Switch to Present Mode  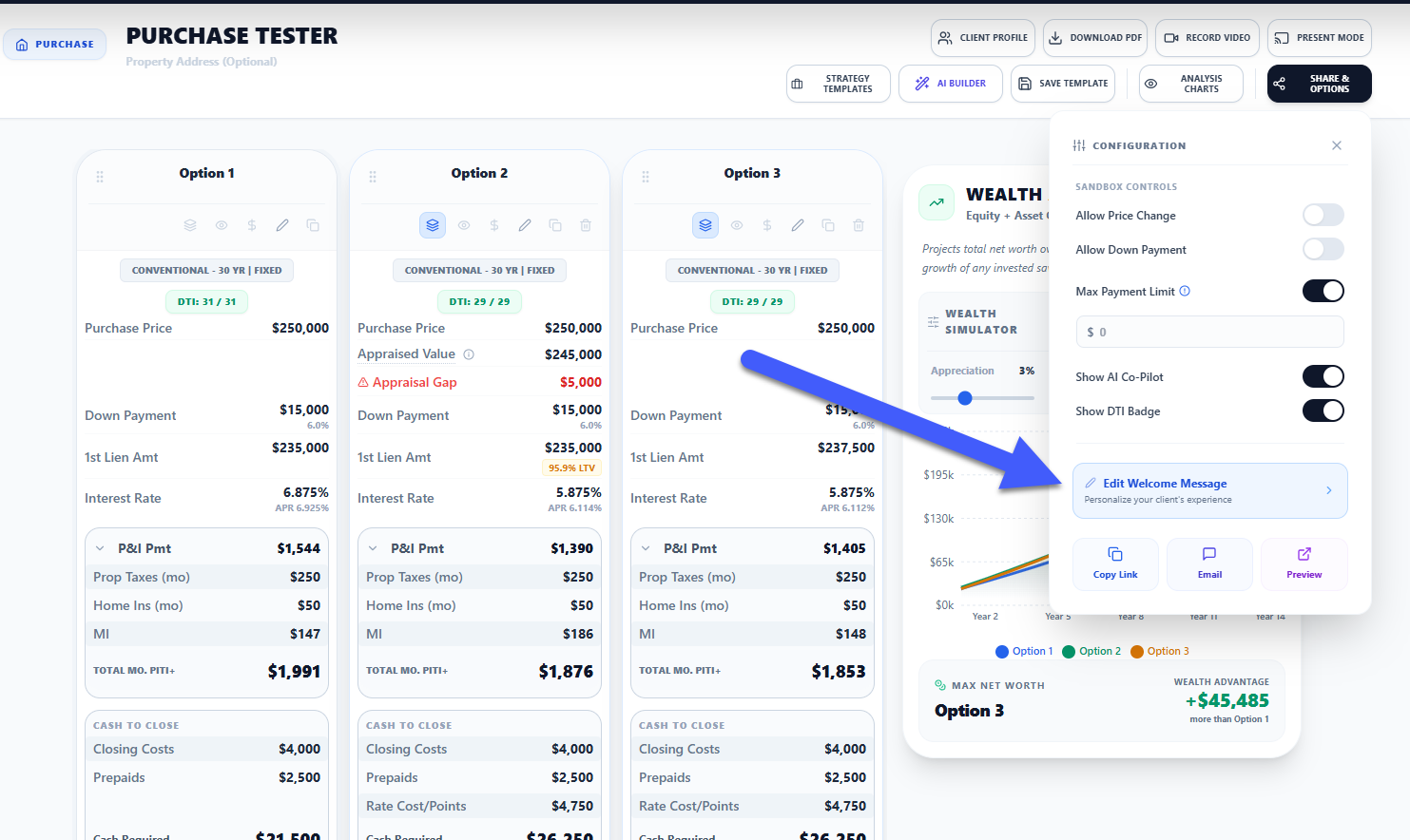tap(1320, 38)
